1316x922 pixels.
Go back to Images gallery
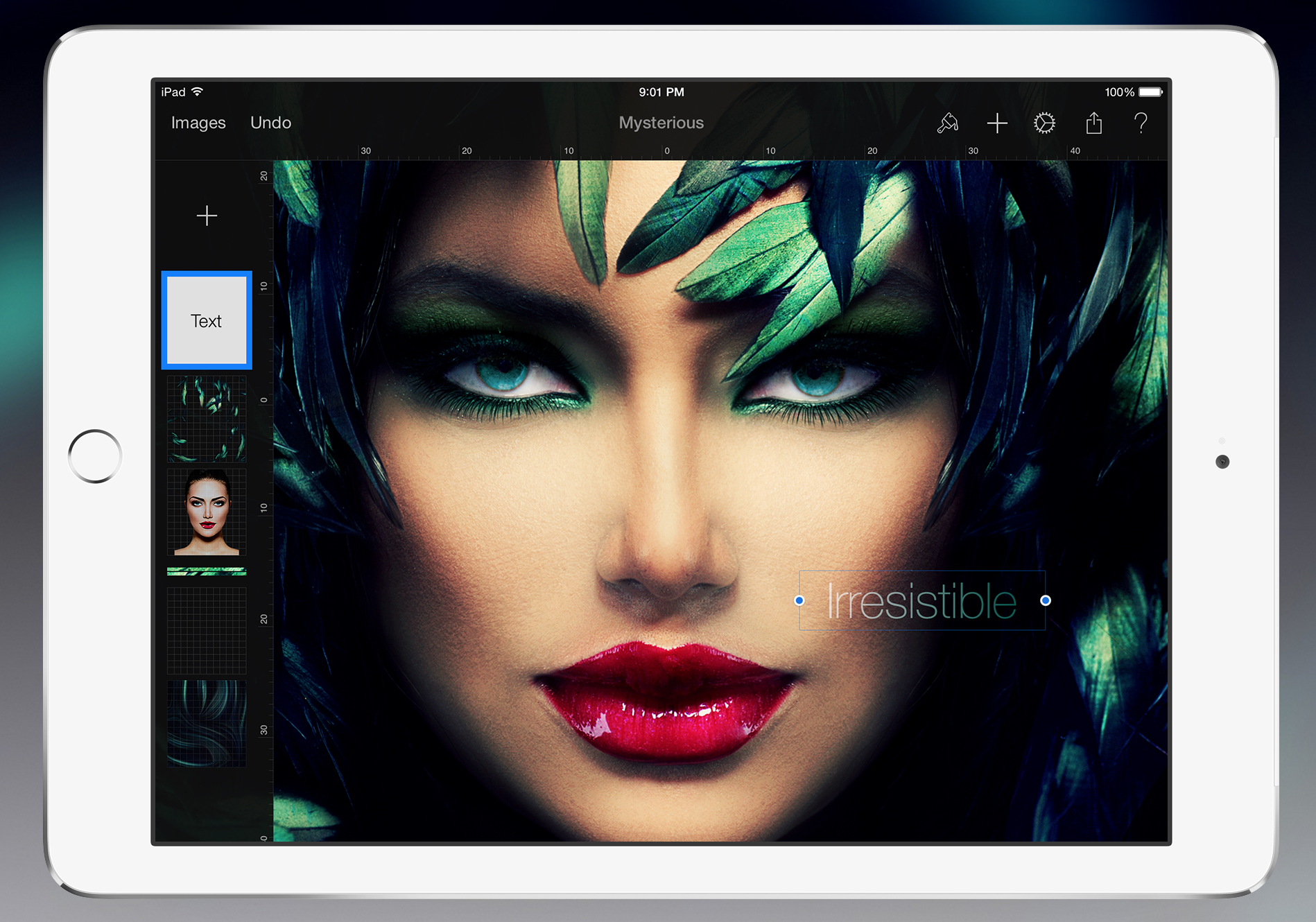click(x=198, y=123)
